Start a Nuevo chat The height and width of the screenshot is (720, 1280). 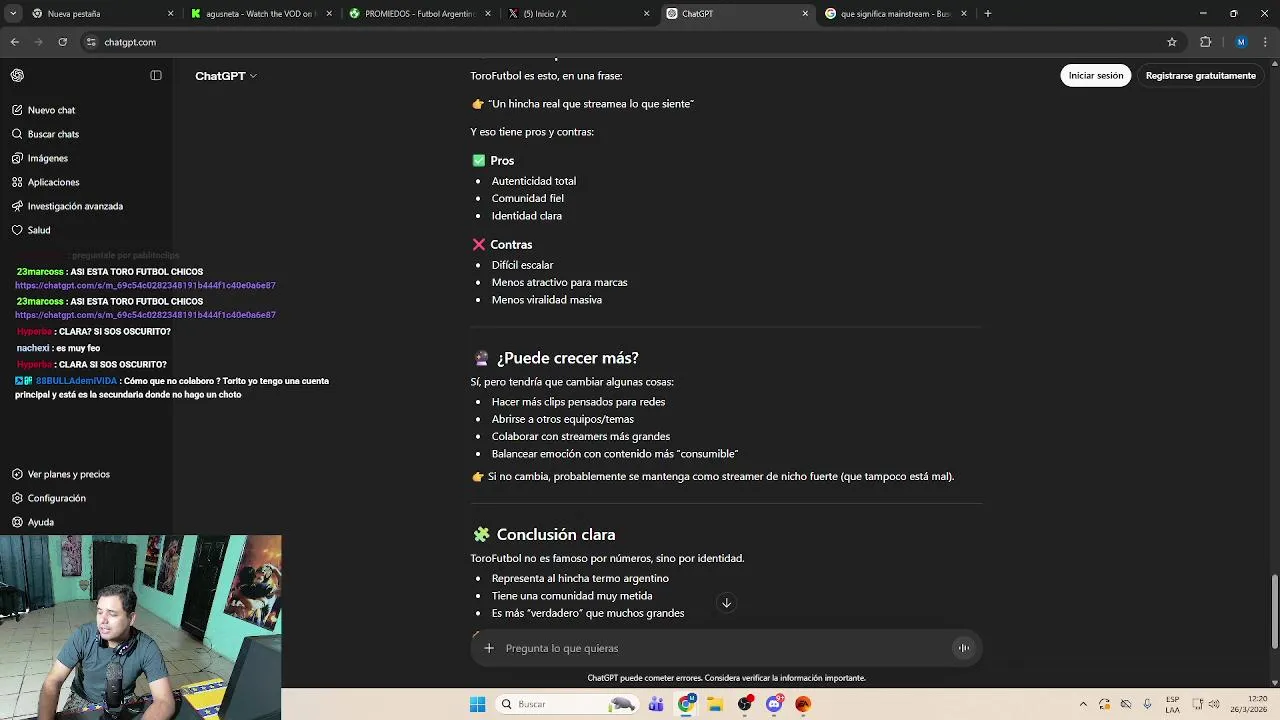tap(51, 110)
